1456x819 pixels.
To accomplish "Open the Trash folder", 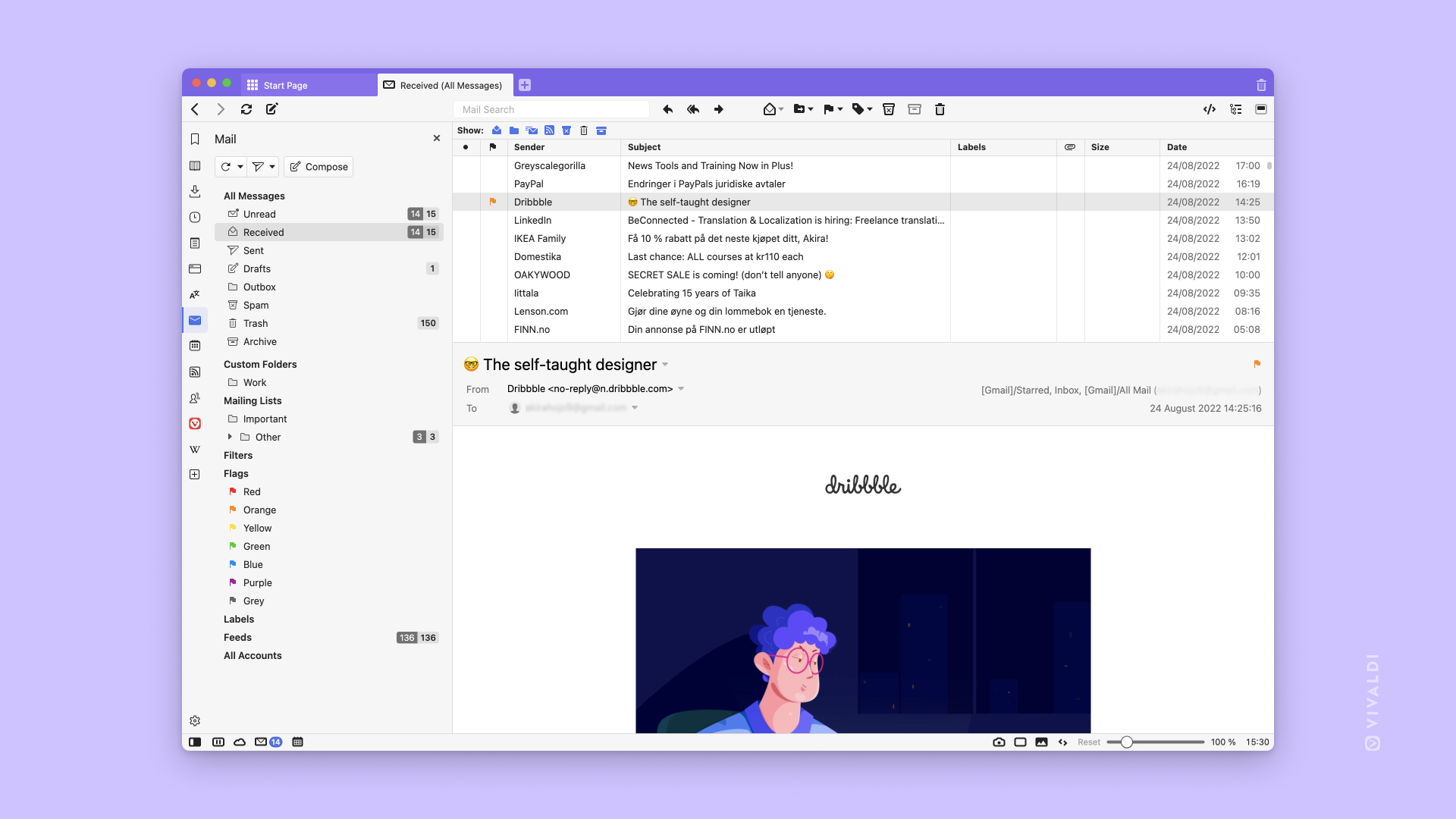I will (329, 323).
